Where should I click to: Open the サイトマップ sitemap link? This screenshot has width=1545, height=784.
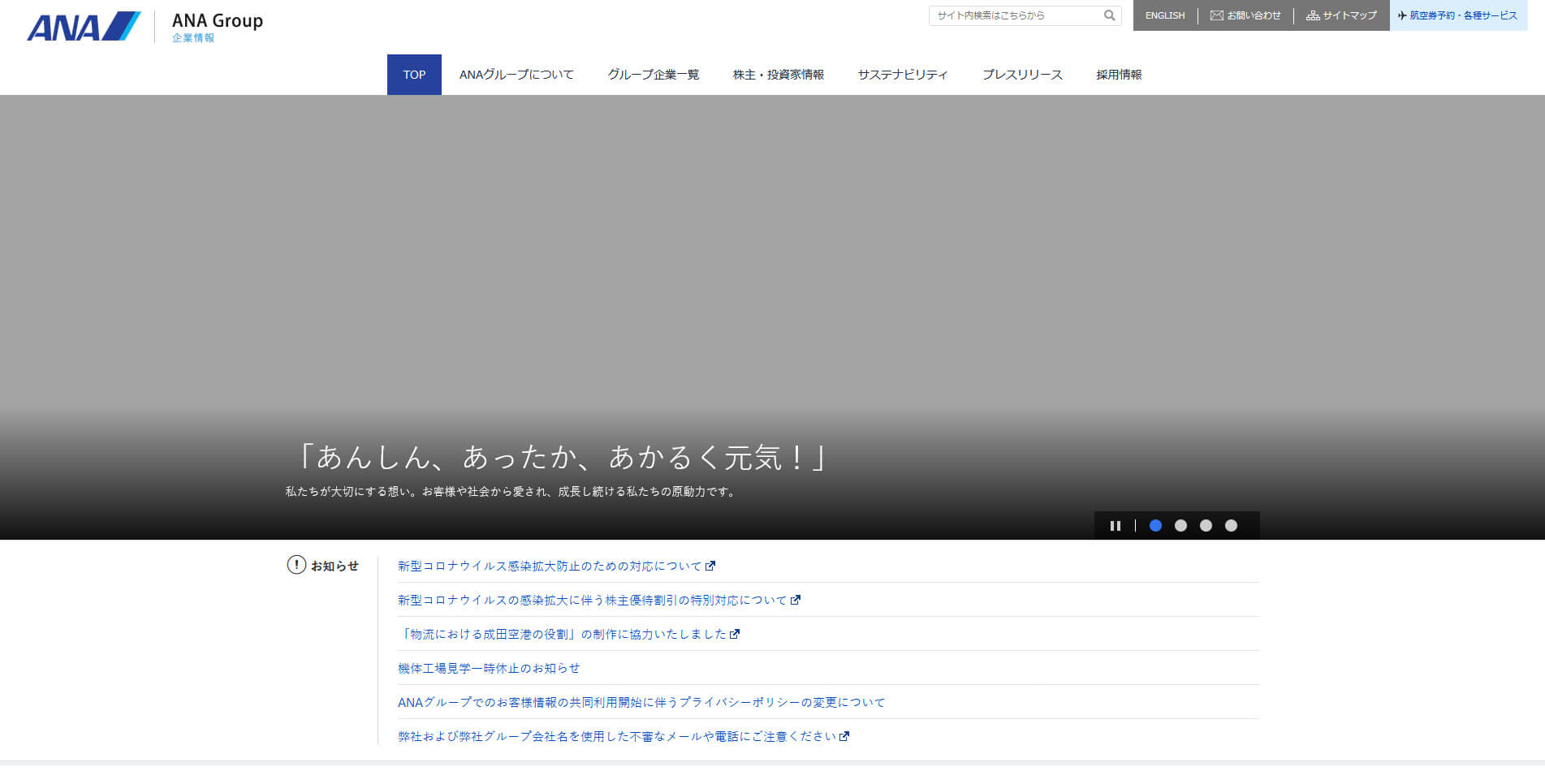point(1341,15)
